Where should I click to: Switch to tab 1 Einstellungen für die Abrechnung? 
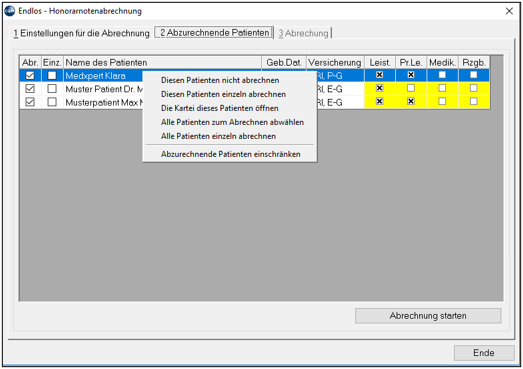pos(81,33)
